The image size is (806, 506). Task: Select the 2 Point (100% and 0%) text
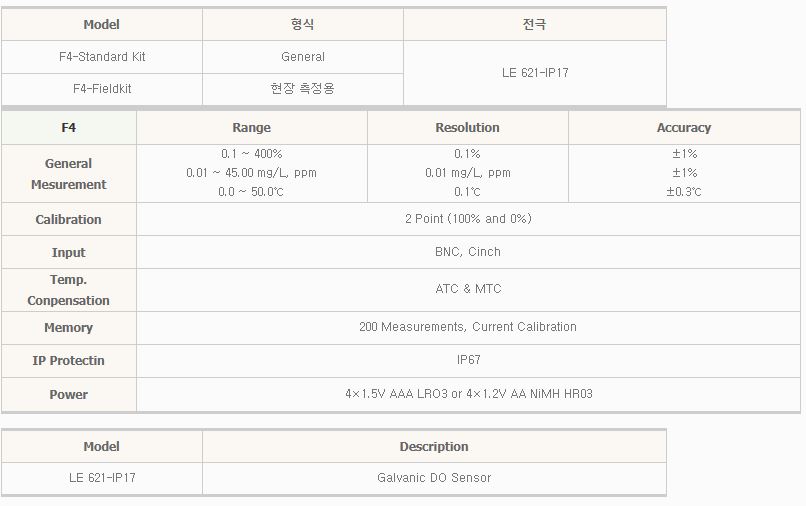tap(468, 219)
